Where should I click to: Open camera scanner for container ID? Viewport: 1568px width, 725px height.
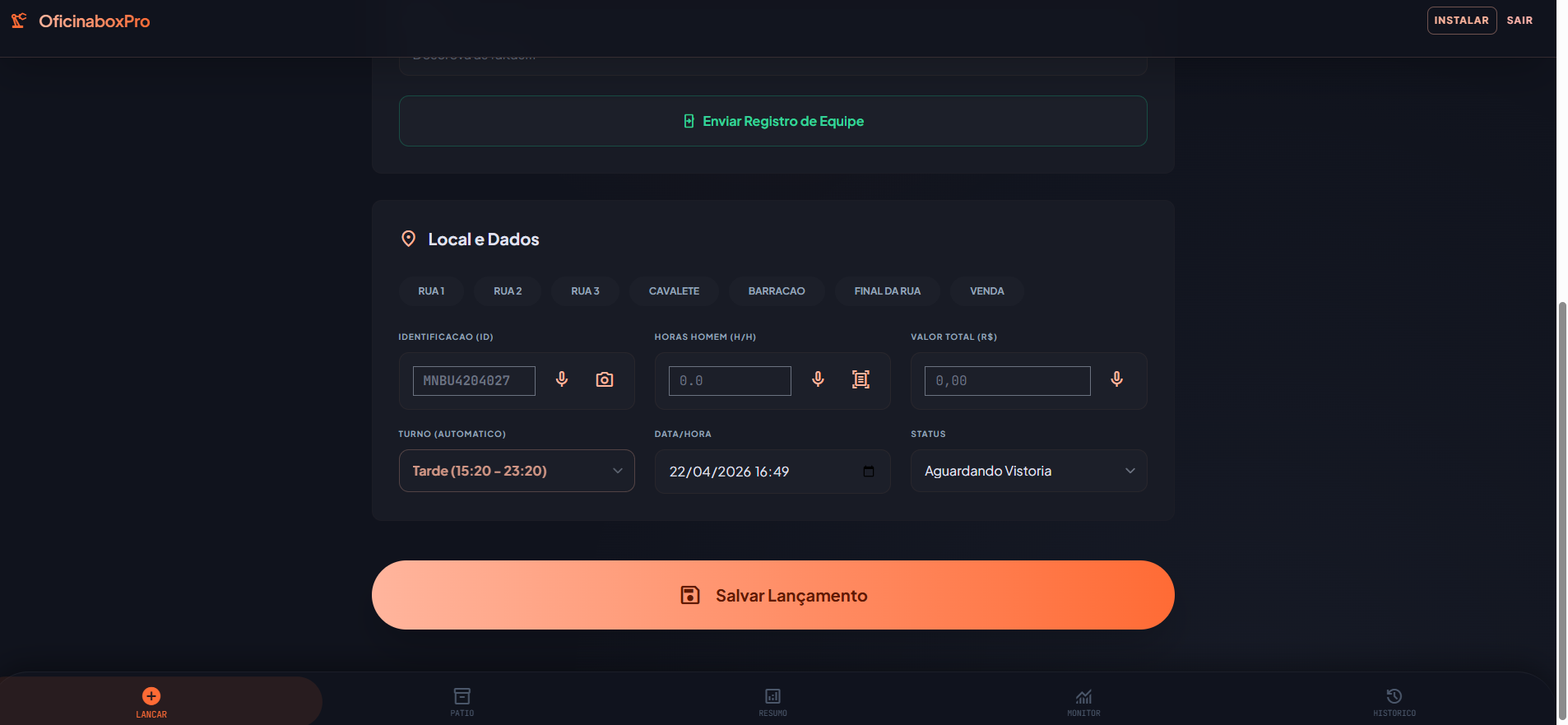coord(605,379)
